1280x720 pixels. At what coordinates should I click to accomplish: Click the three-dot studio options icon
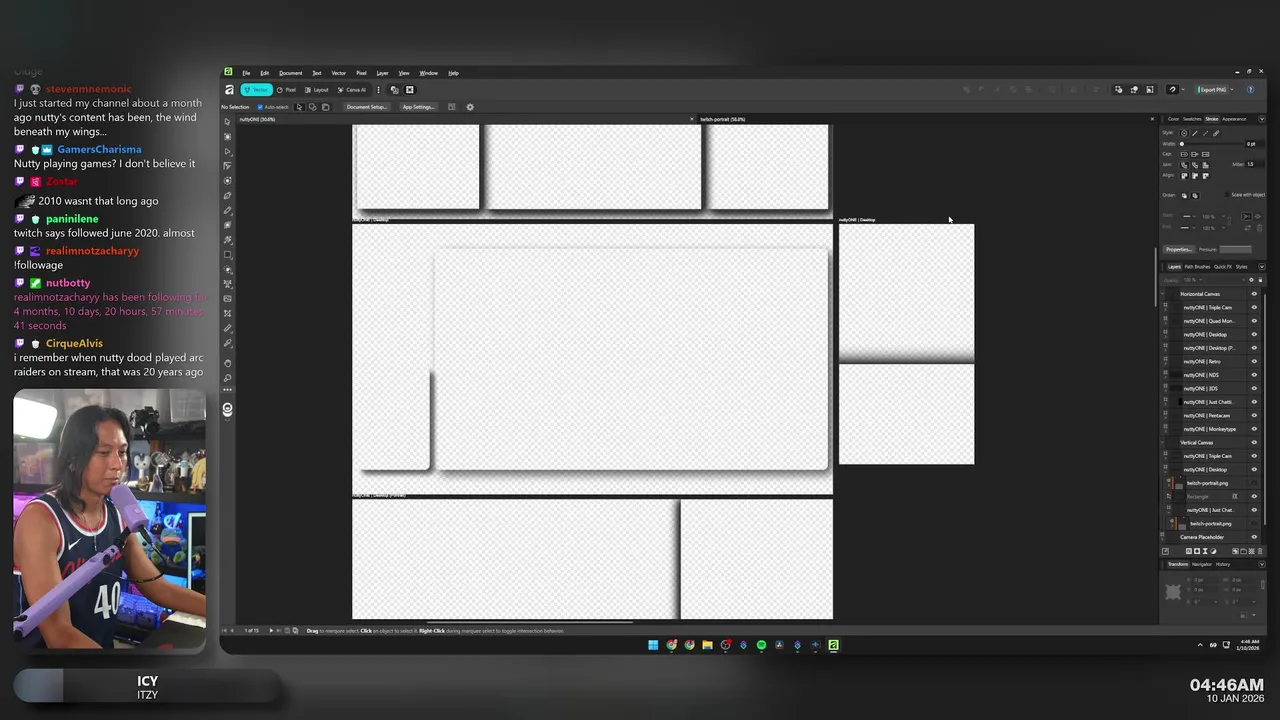[378, 90]
